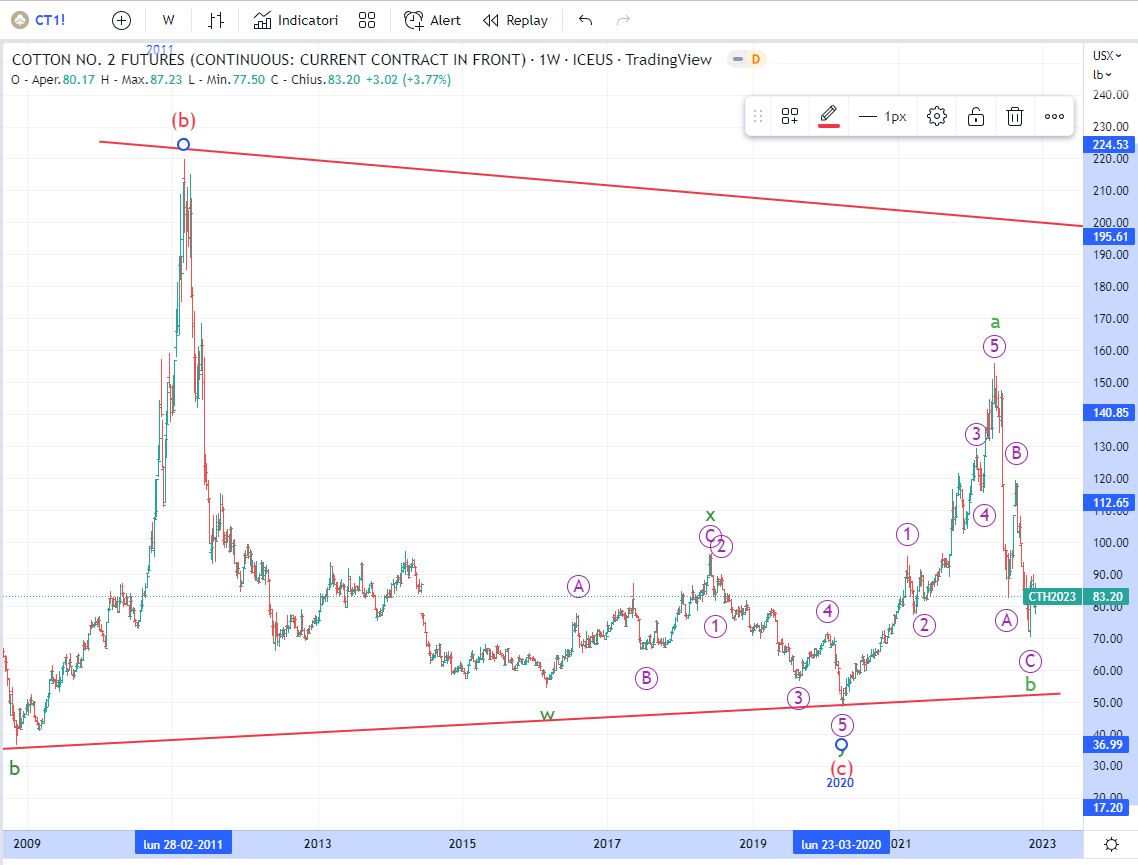
Task: Select the green 'a' wave label
Action: pos(995,321)
